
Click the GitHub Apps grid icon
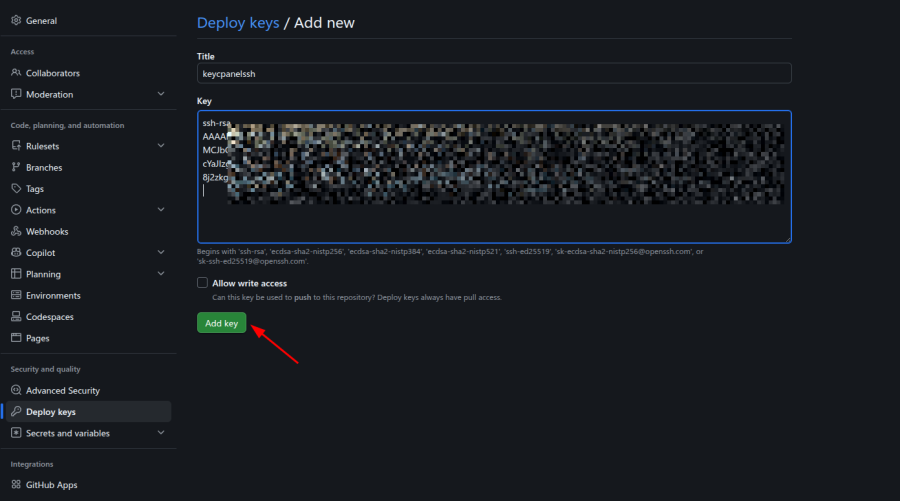click(x=16, y=484)
